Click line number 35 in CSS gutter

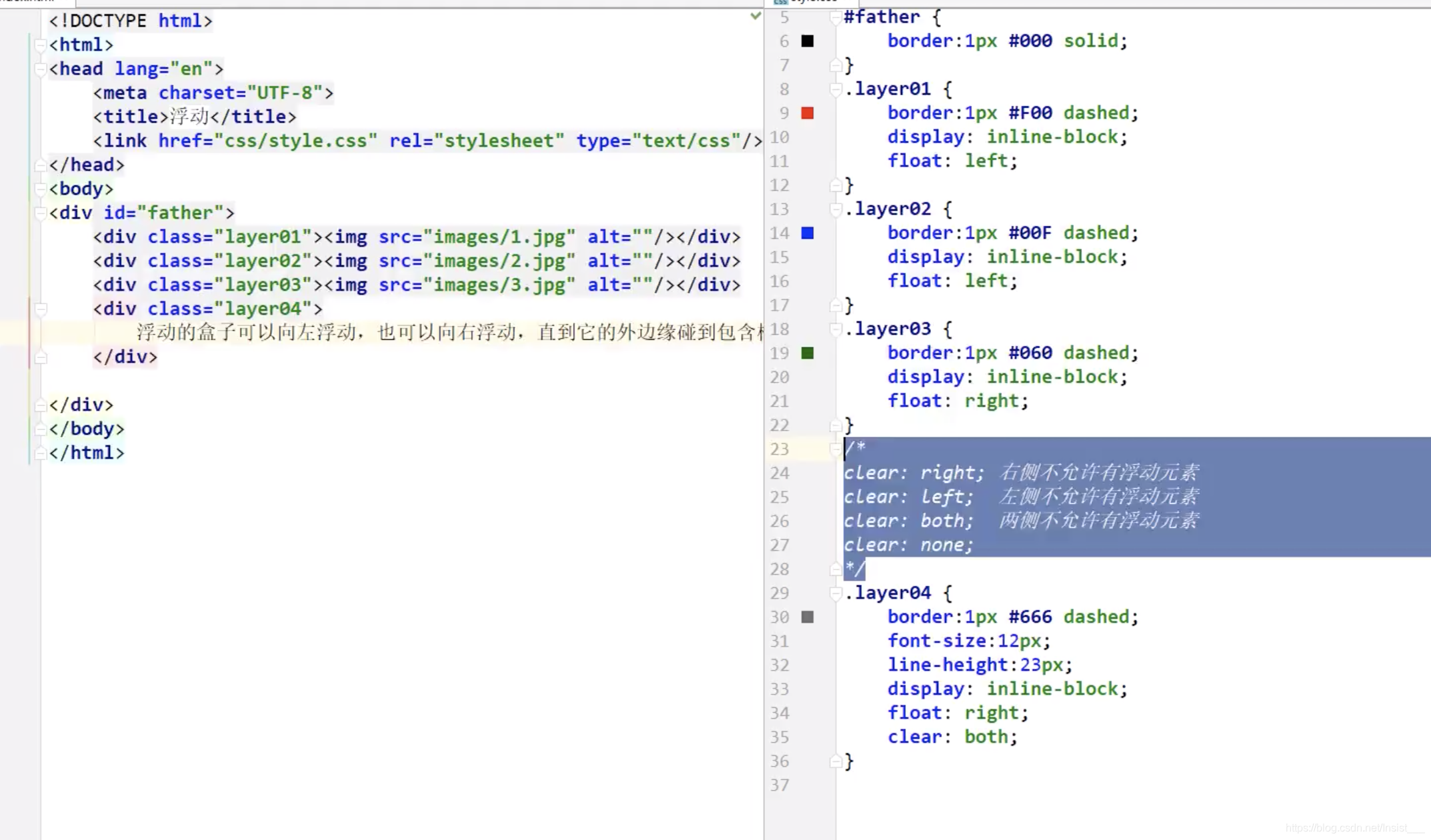(779, 737)
